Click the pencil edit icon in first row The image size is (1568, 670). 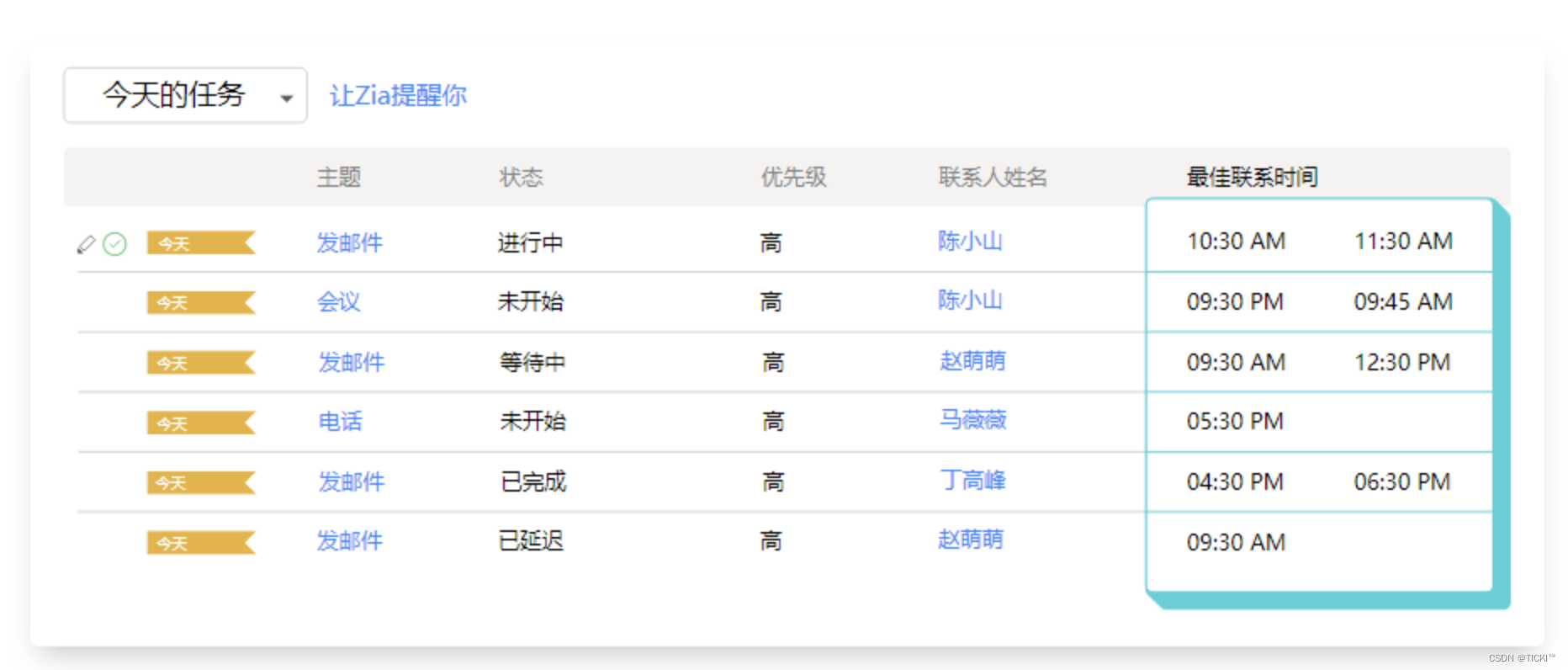pos(86,244)
